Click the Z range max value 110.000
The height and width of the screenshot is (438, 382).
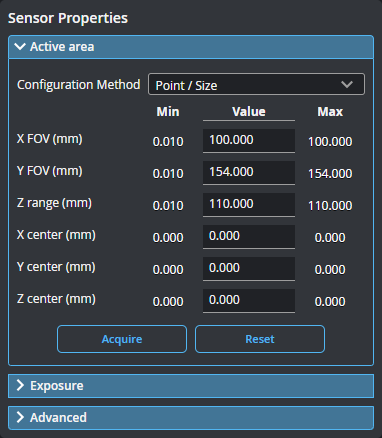click(x=330, y=206)
